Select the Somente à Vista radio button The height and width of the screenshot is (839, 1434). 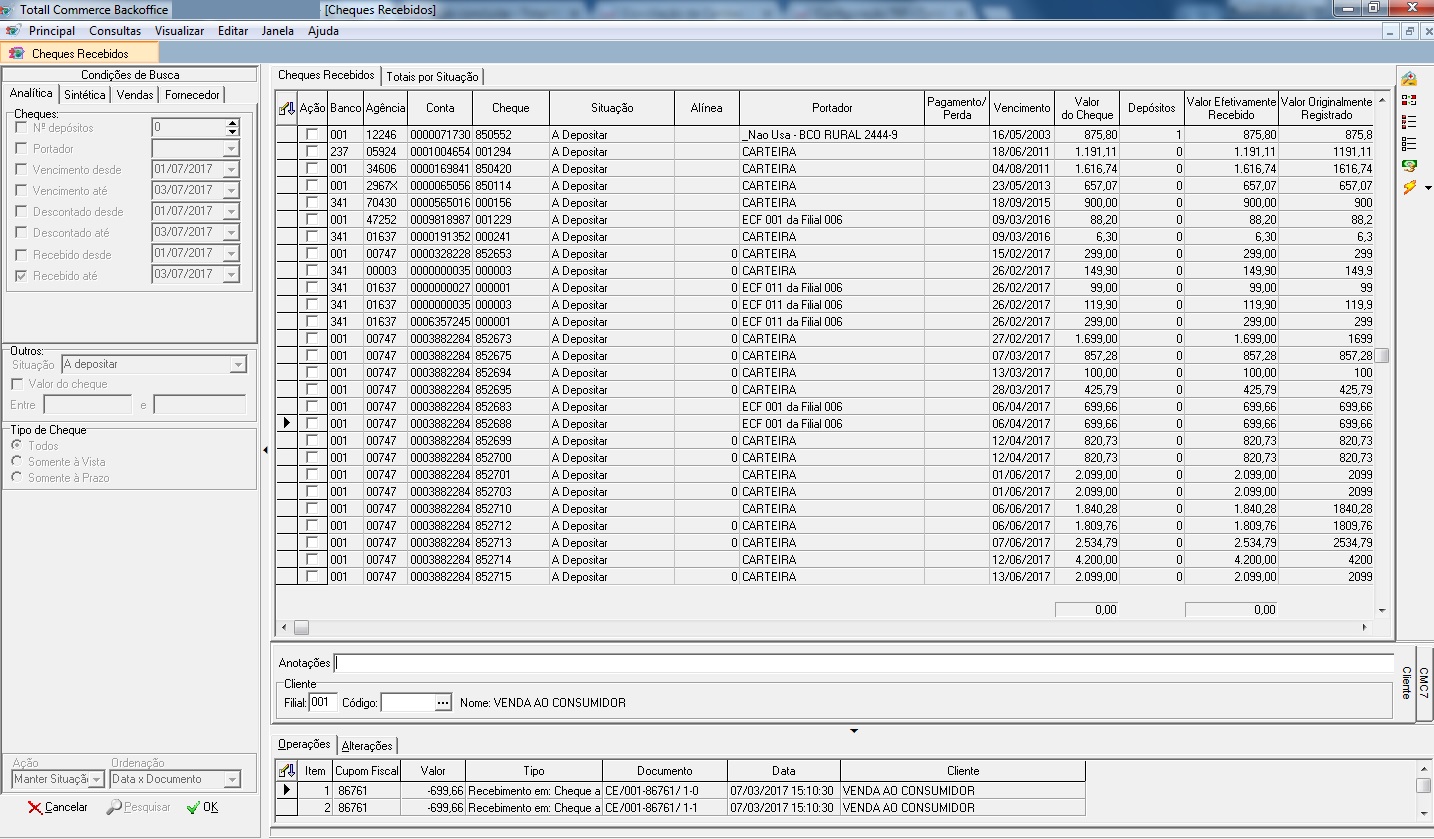pyautogui.click(x=16, y=462)
